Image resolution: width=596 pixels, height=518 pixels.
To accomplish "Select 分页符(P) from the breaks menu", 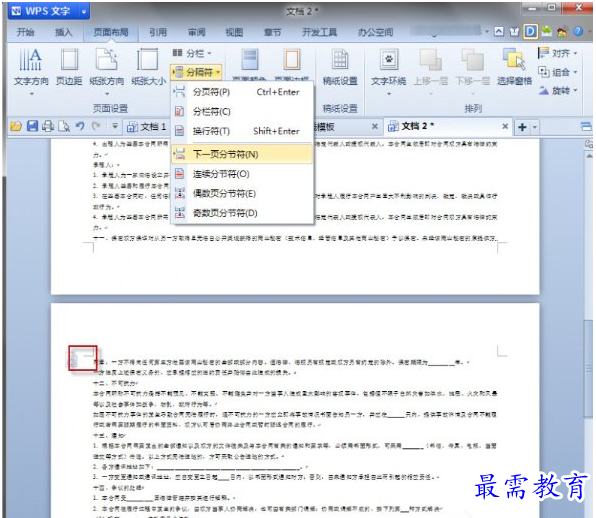I will coord(242,92).
